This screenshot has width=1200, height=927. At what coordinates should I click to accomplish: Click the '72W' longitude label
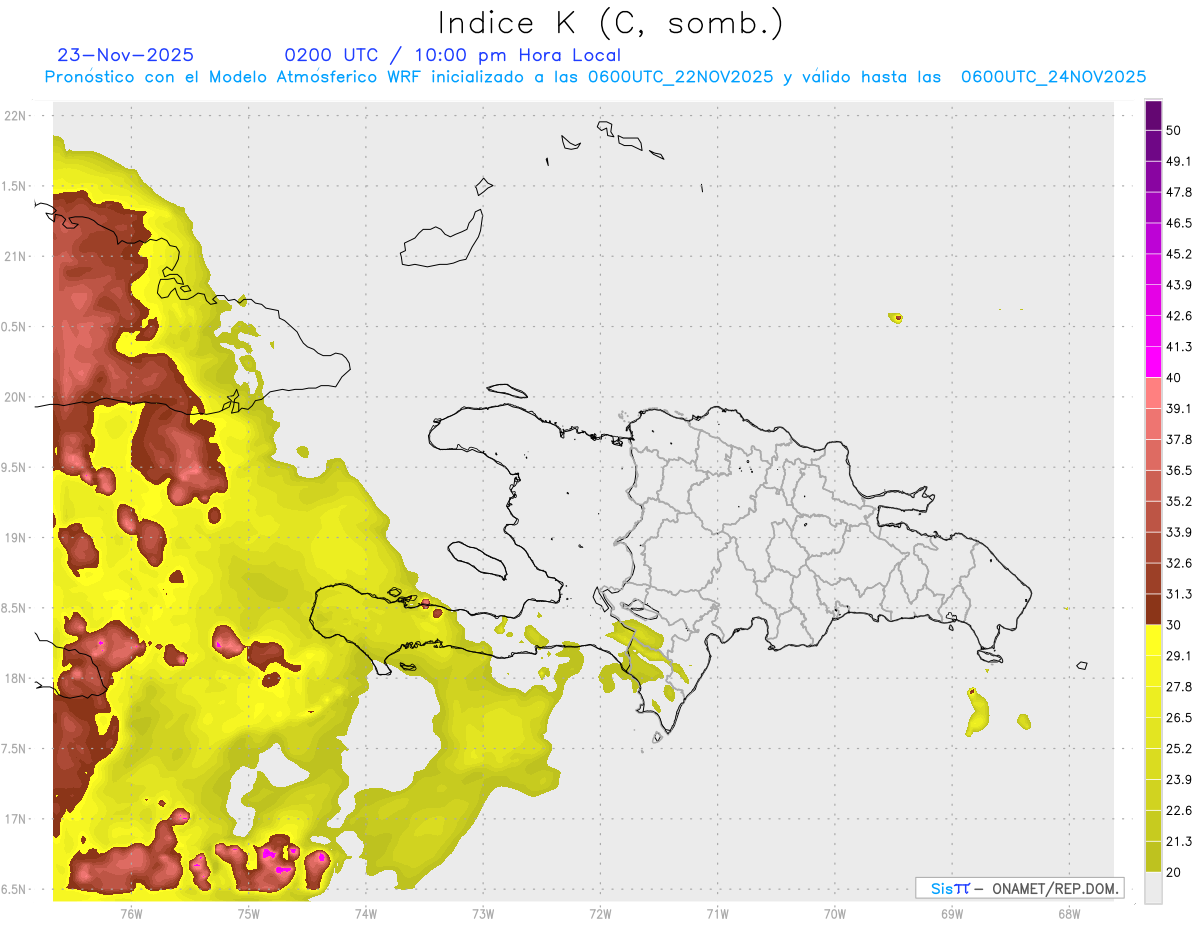tap(600, 913)
